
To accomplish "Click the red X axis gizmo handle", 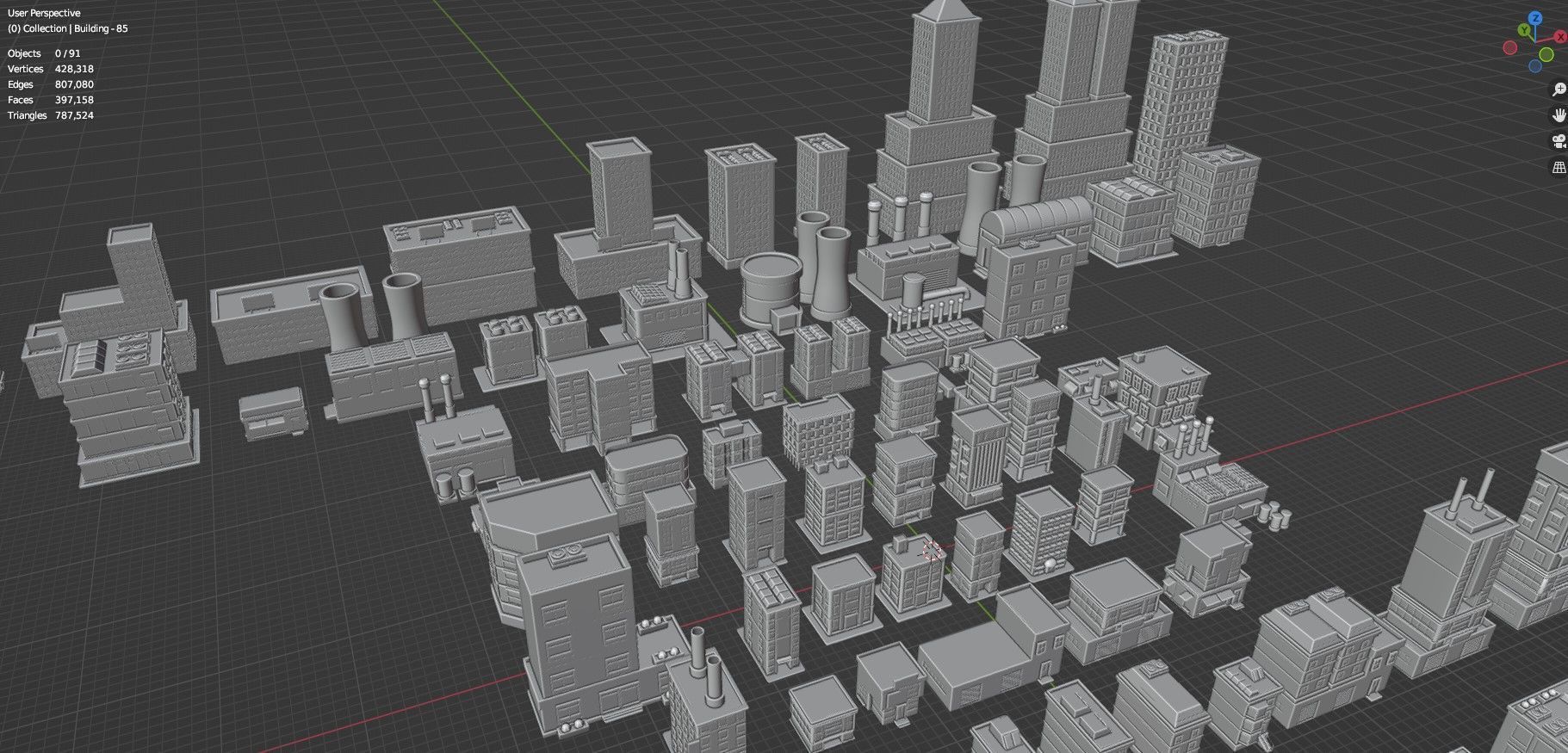I will pos(1560,36).
